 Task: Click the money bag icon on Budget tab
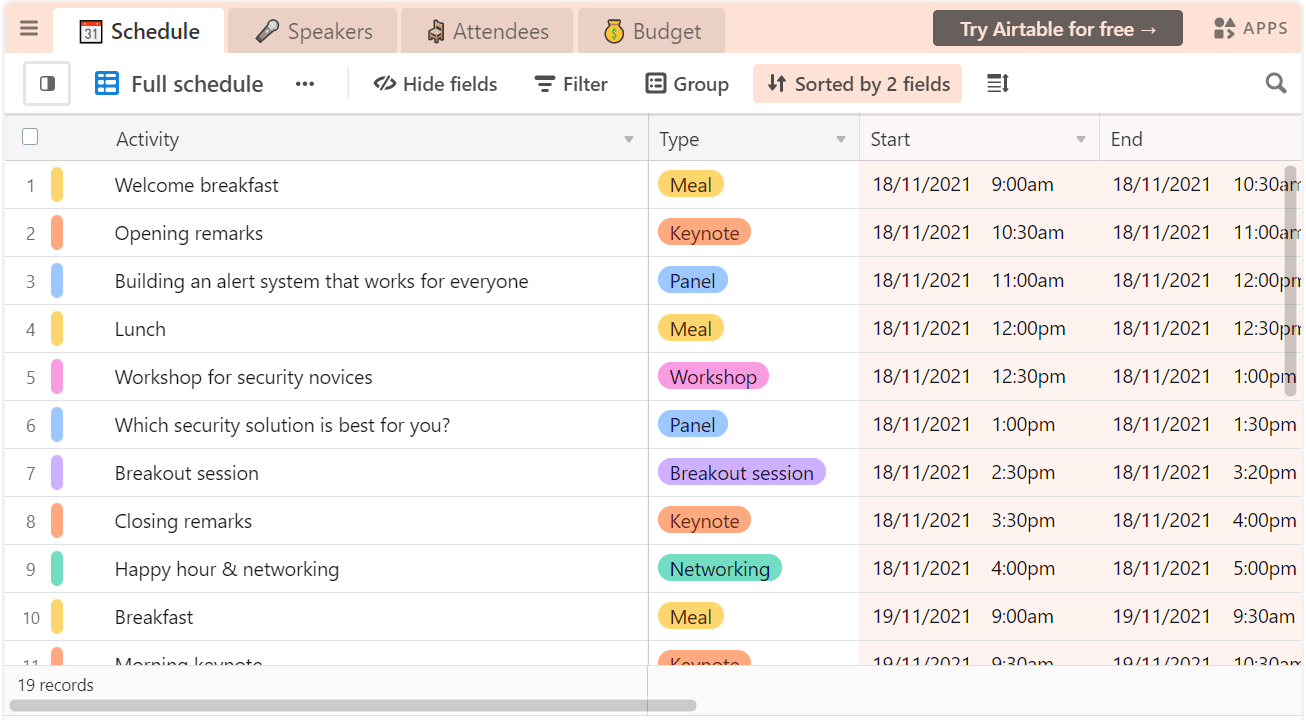tap(614, 31)
